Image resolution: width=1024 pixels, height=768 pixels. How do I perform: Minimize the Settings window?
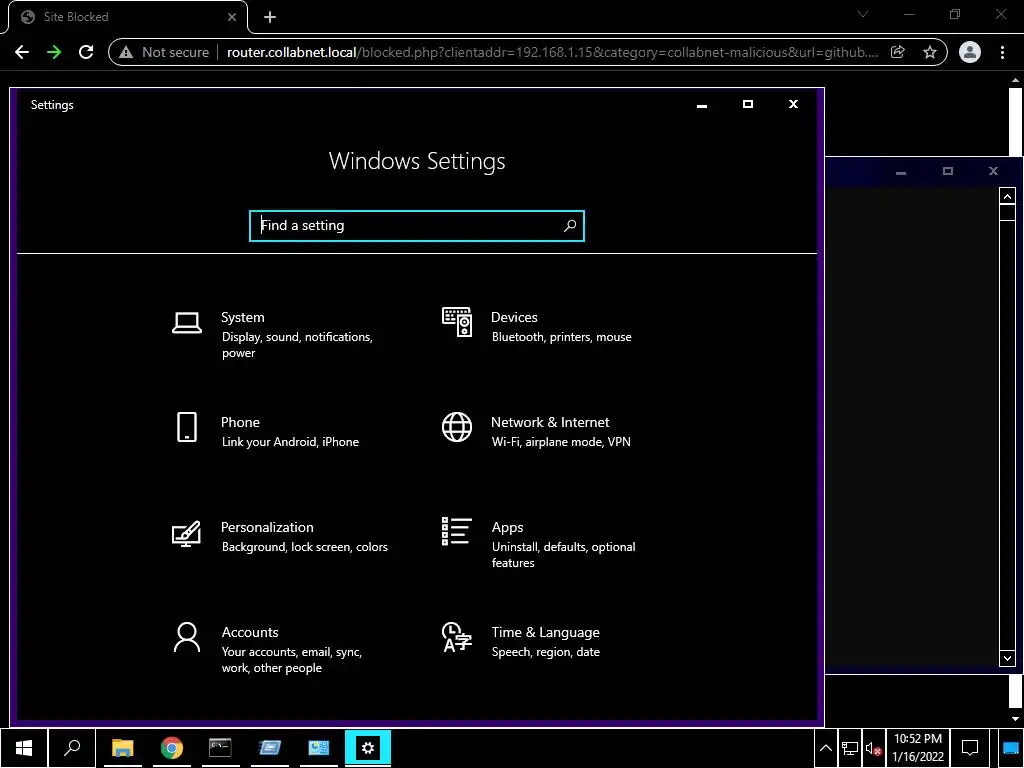(x=702, y=104)
